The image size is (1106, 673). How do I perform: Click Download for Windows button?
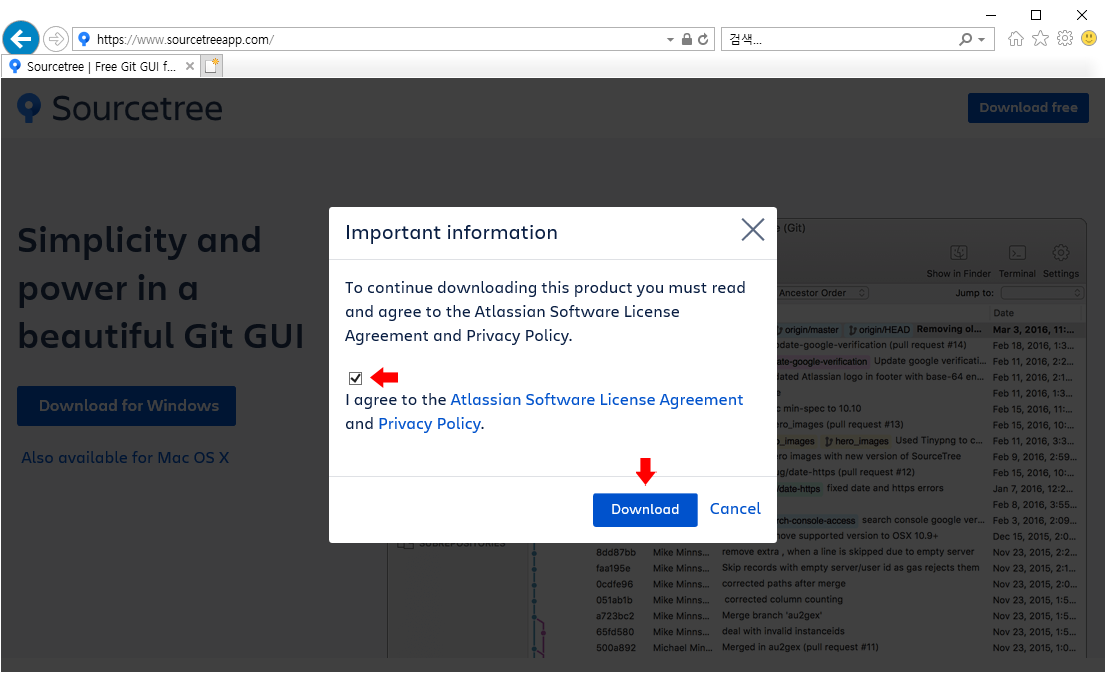coord(127,406)
